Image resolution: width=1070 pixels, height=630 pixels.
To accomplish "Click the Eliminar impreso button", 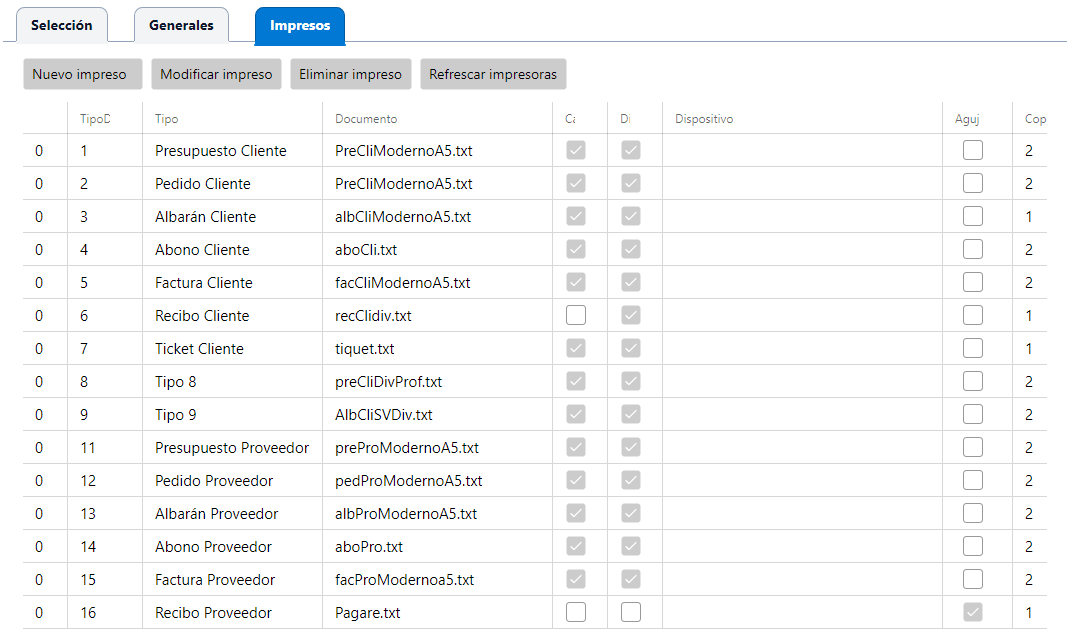I will (x=351, y=74).
